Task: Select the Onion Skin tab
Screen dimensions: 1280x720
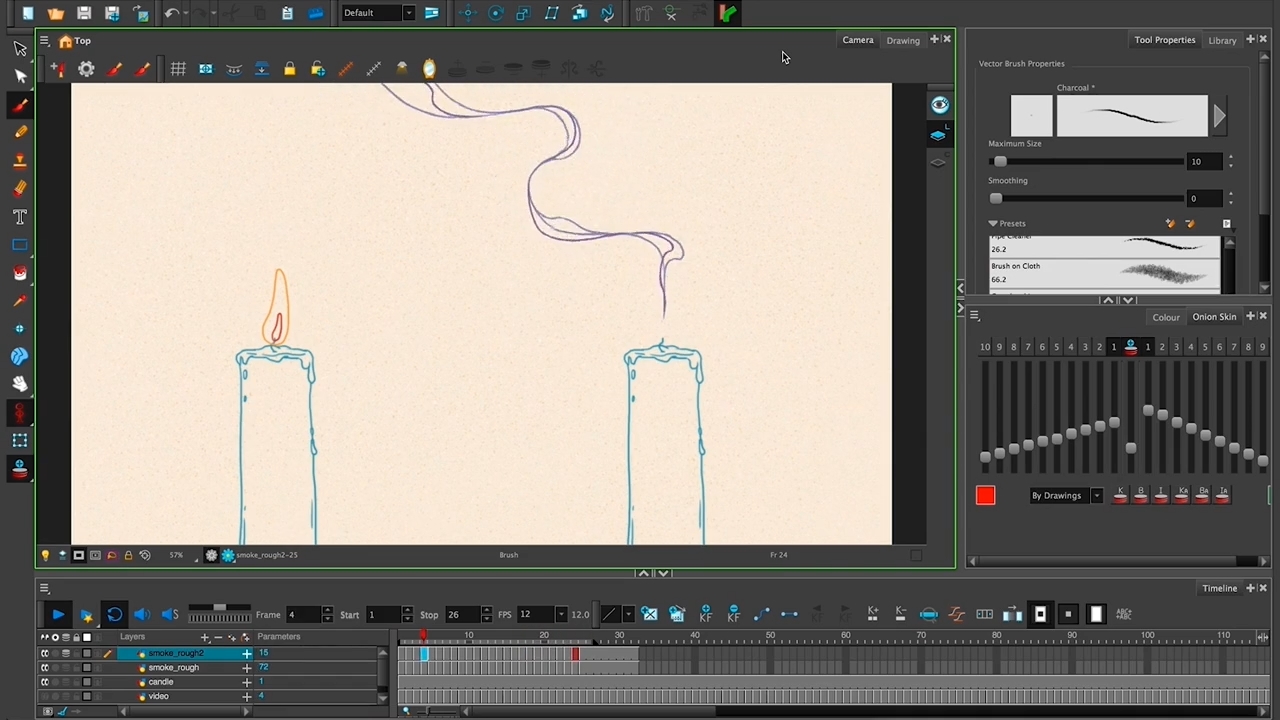Action: (1214, 317)
